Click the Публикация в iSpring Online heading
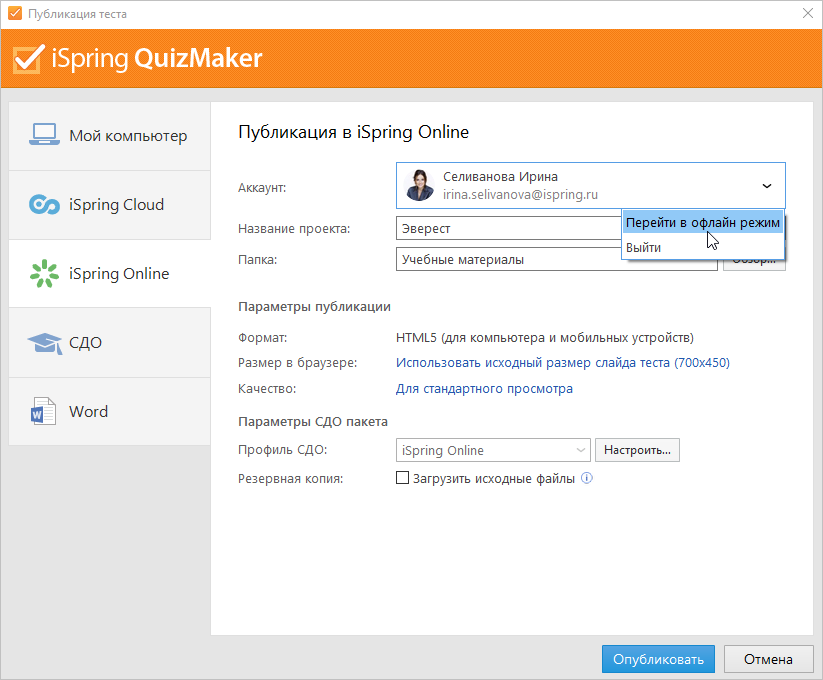 [353, 132]
